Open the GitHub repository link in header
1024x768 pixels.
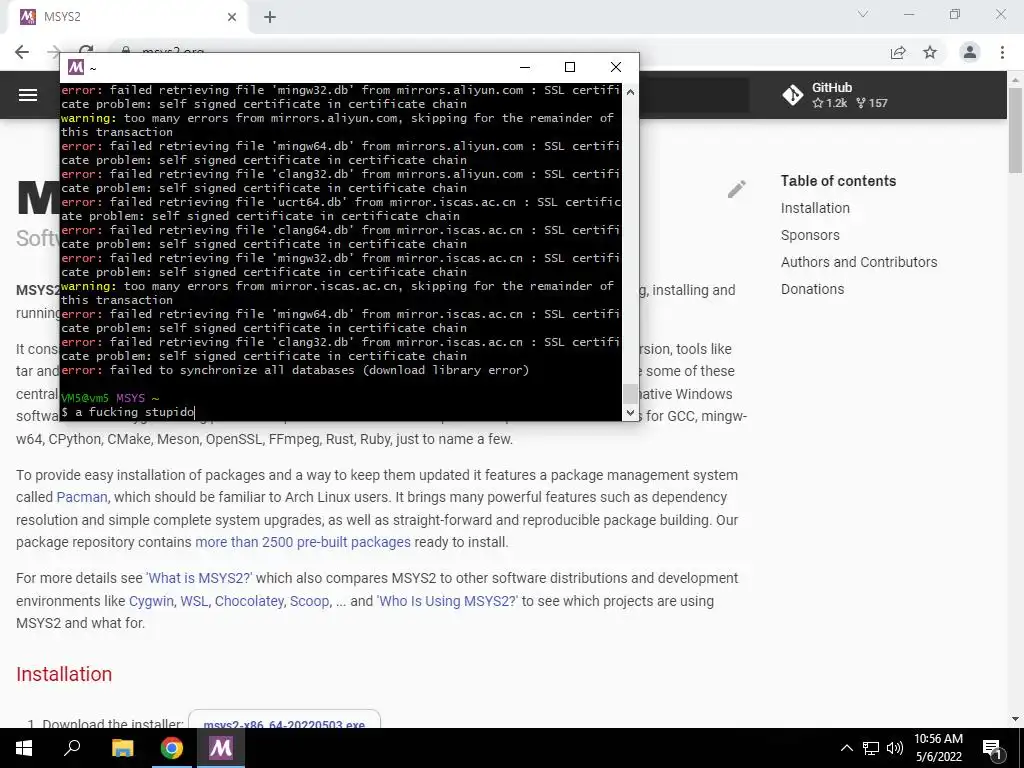[x=835, y=95]
